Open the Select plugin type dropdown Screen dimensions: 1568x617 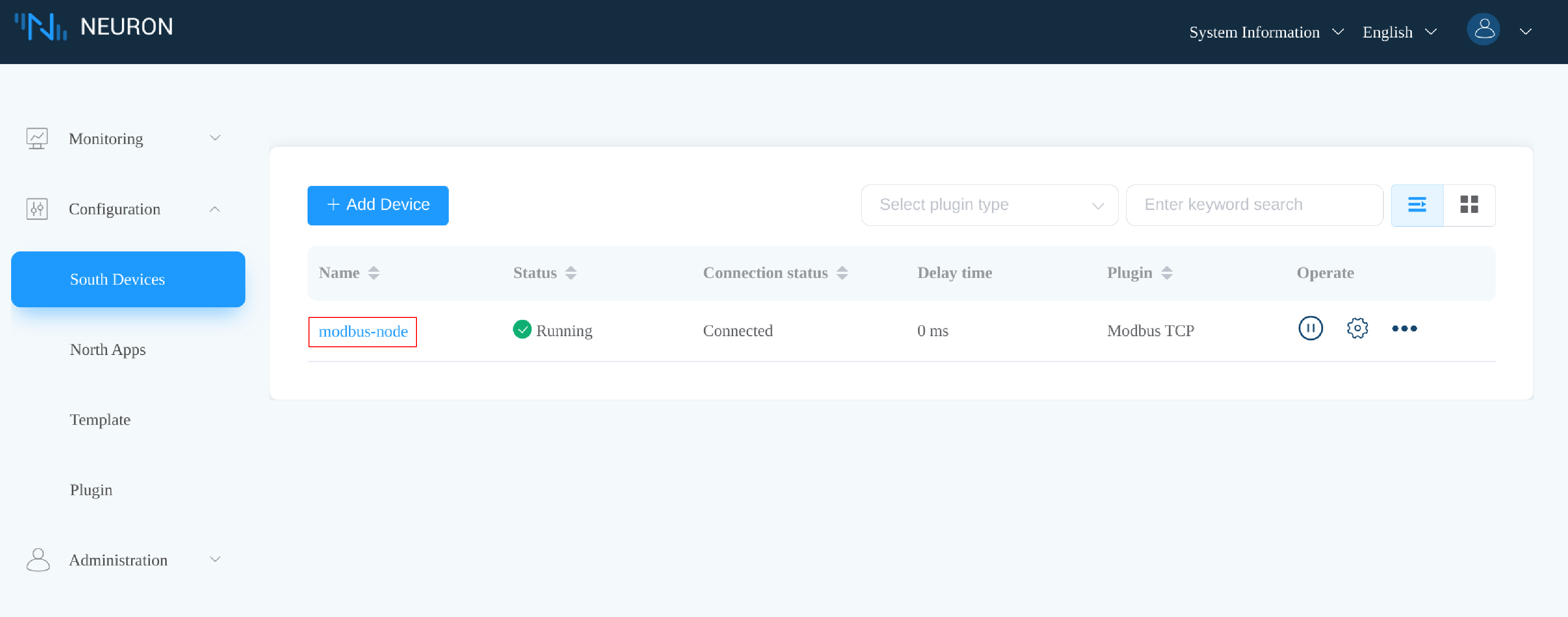(990, 205)
